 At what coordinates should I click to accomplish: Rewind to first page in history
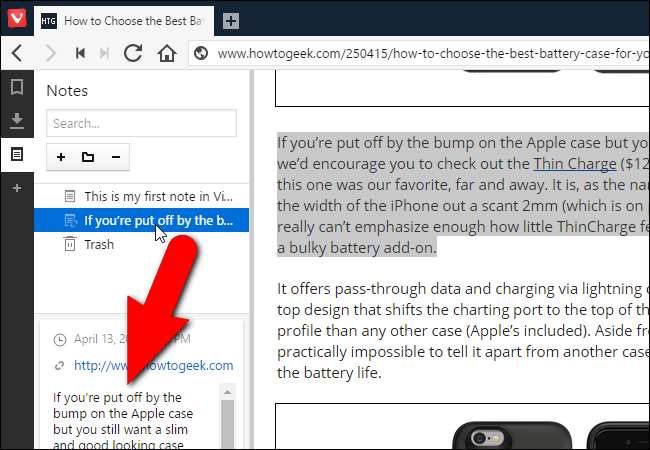tap(80, 53)
